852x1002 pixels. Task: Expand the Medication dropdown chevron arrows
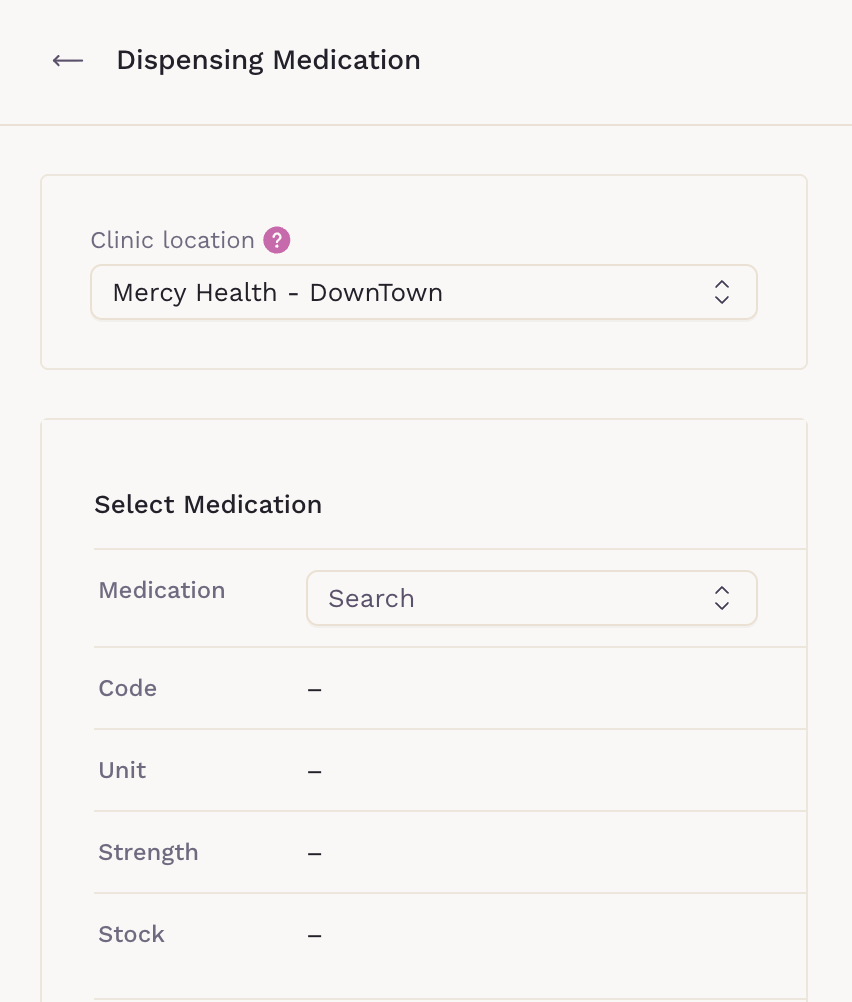click(722, 598)
